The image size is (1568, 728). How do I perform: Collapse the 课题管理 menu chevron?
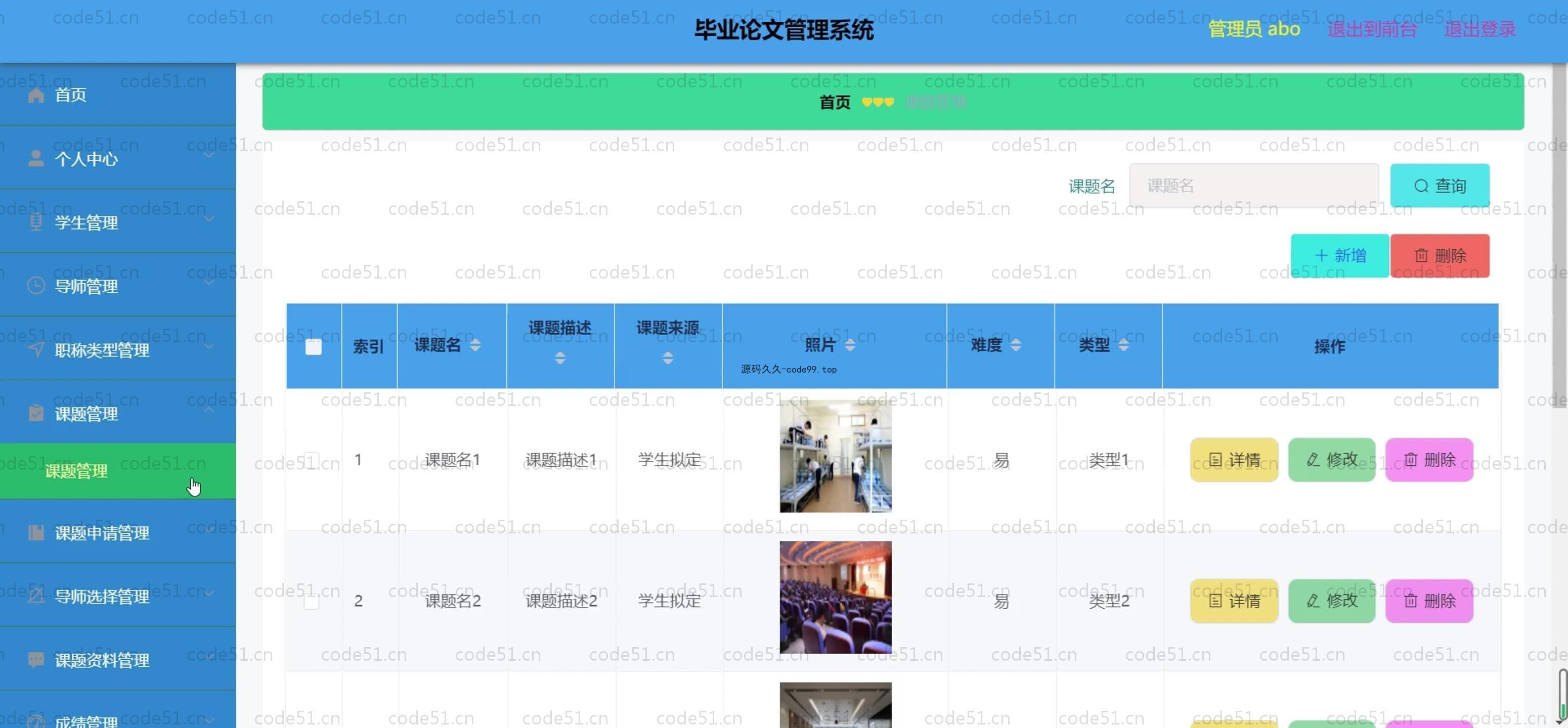pos(209,410)
